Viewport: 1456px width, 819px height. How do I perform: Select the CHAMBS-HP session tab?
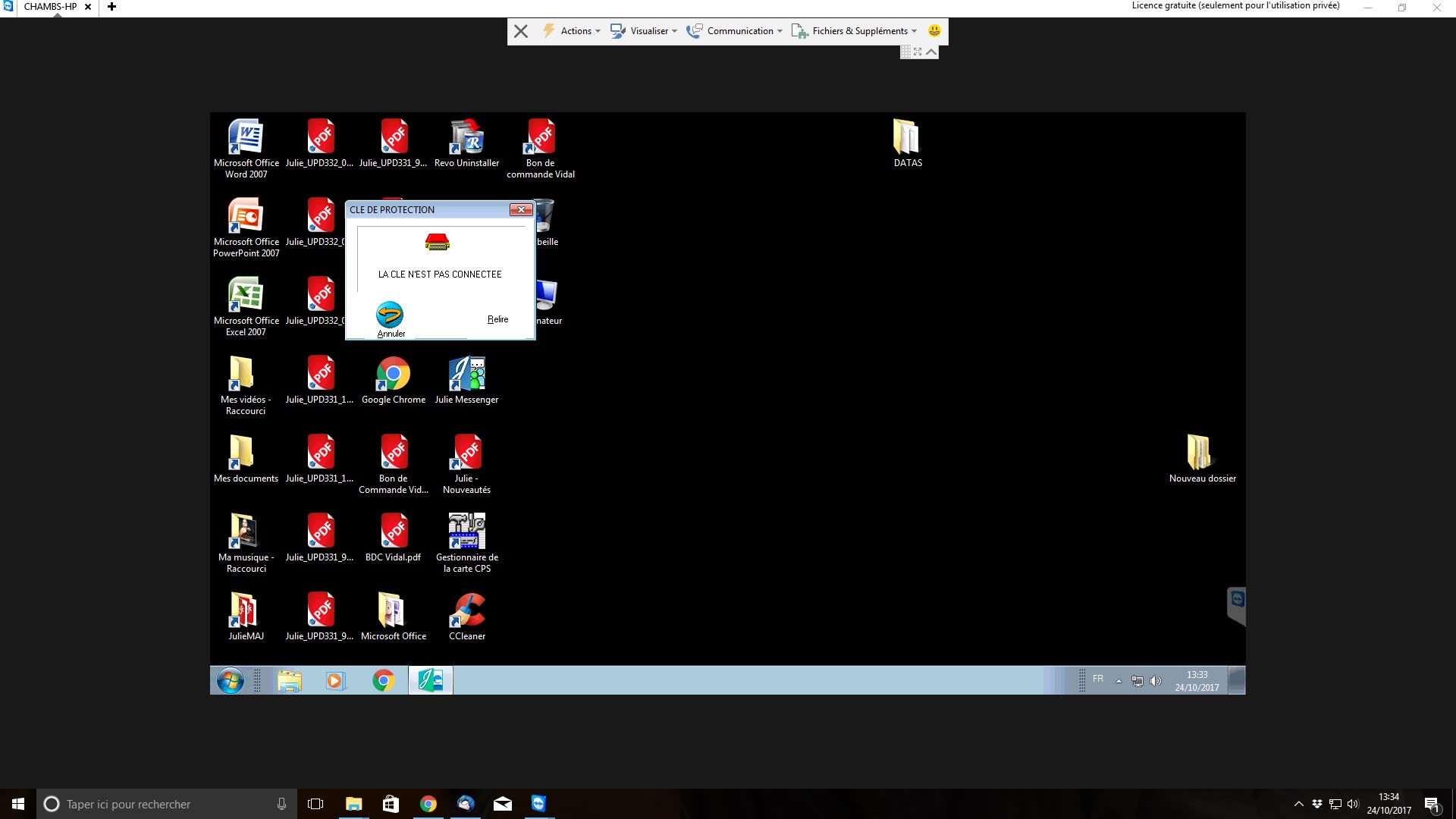point(50,7)
